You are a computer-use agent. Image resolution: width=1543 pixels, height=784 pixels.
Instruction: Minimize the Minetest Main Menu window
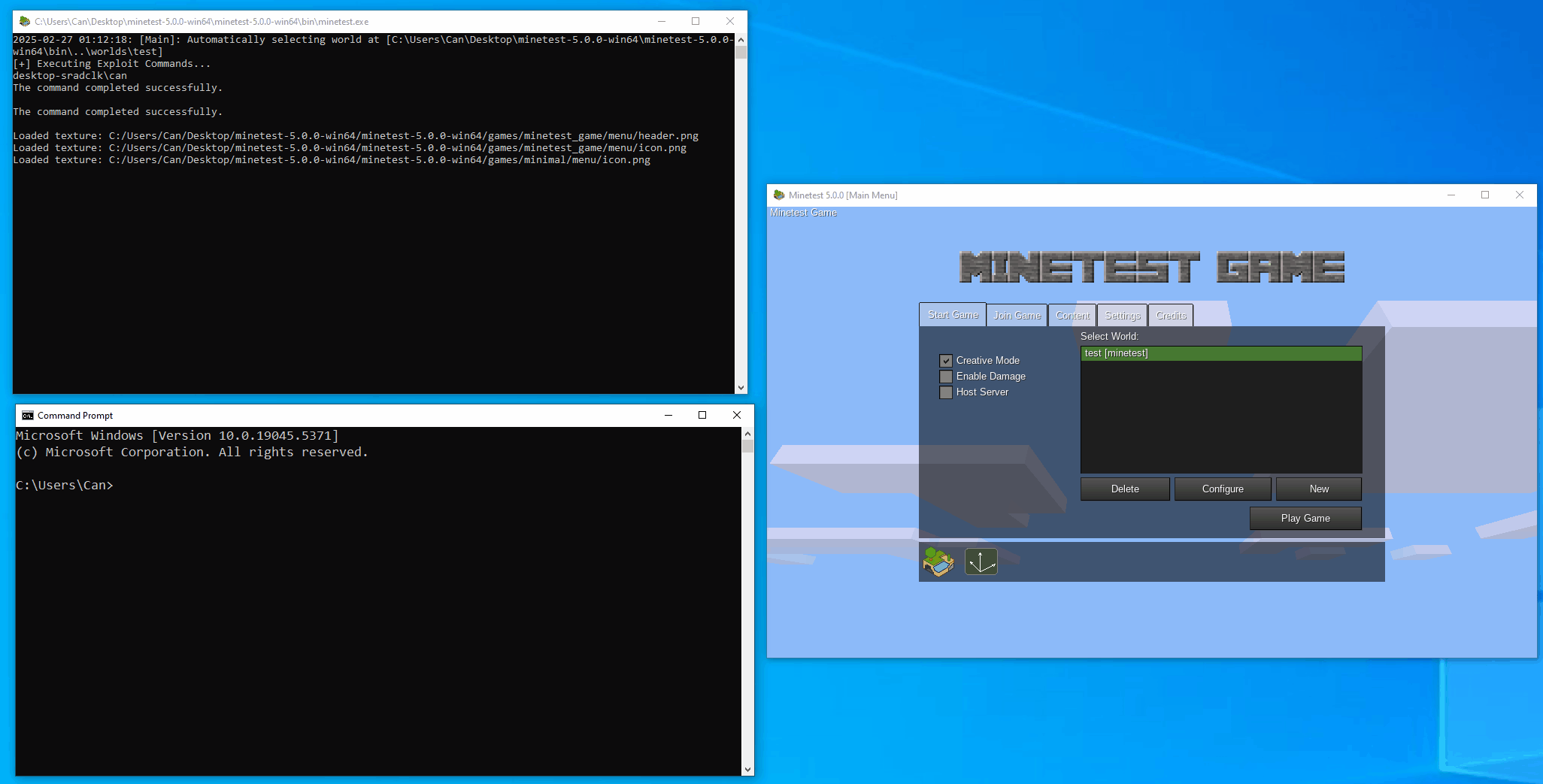[1451, 195]
